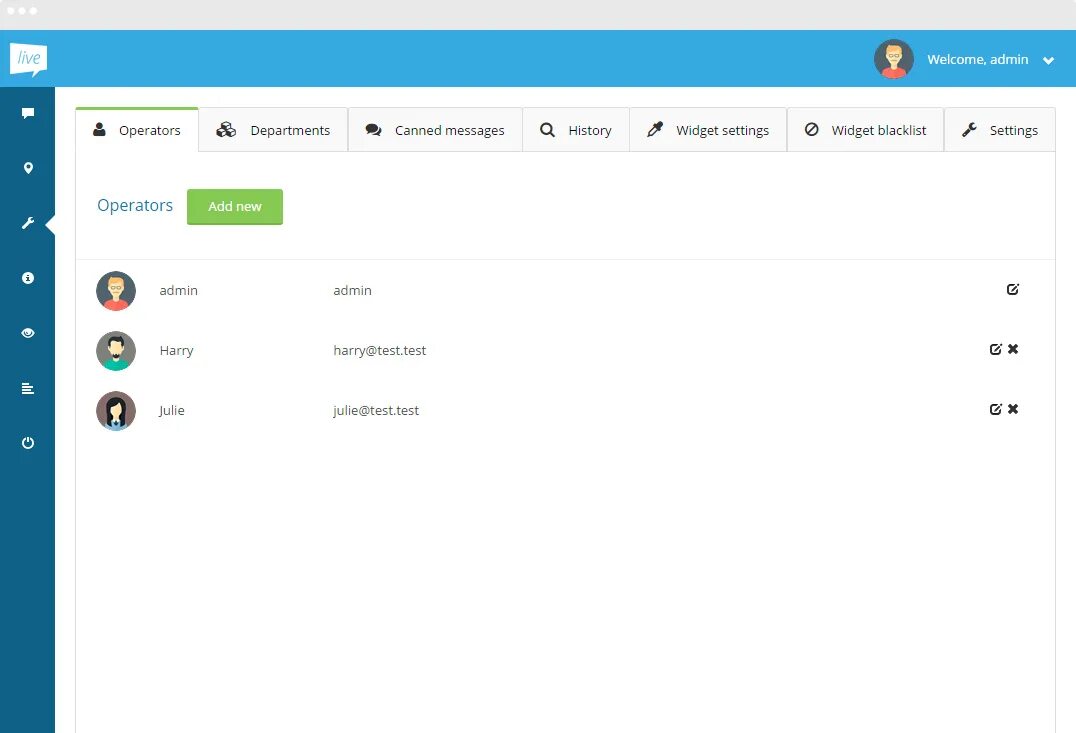Open the Settings tab

click(1000, 130)
